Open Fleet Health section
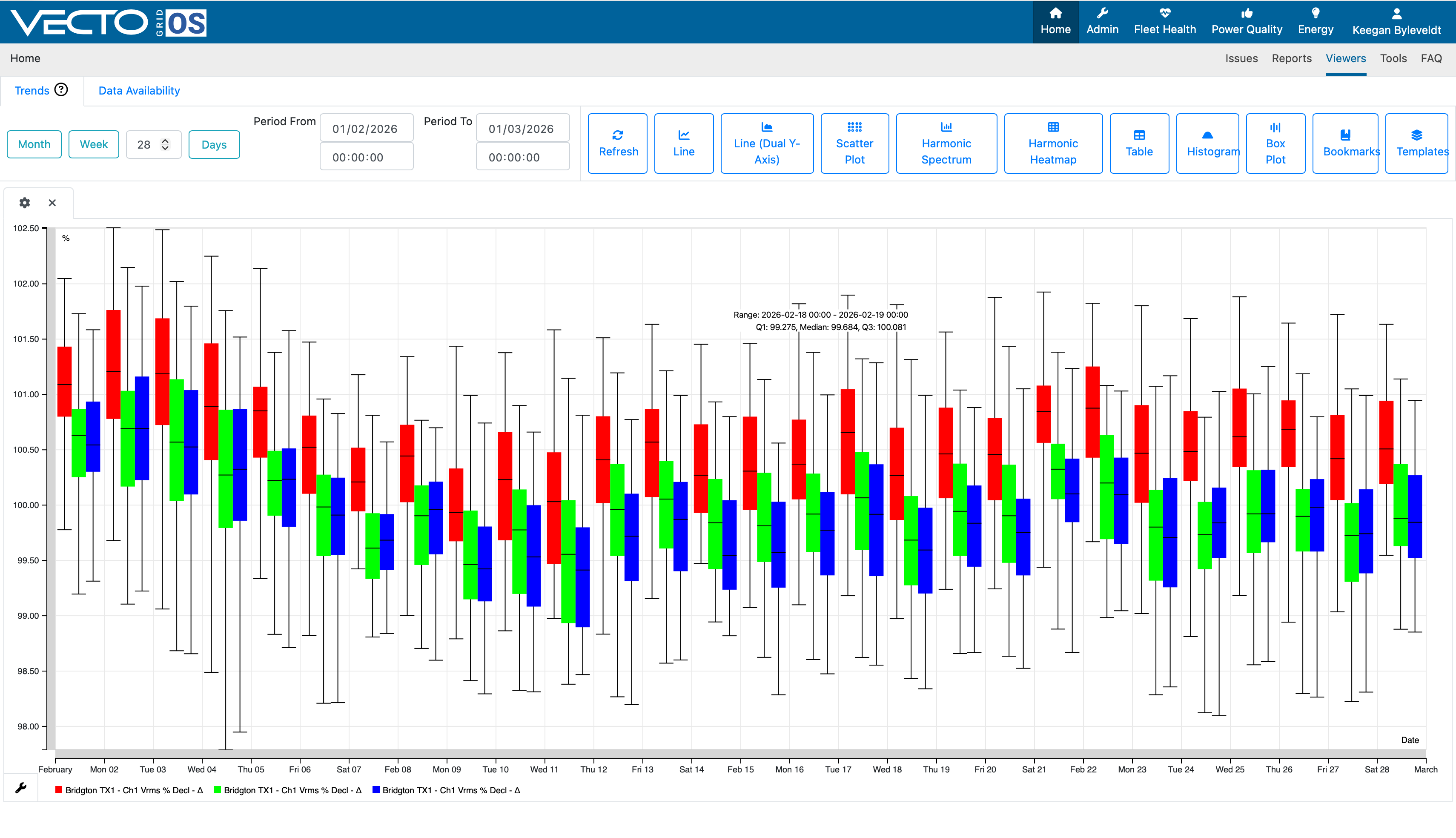This screenshot has height=838, width=1456. coord(1164,21)
